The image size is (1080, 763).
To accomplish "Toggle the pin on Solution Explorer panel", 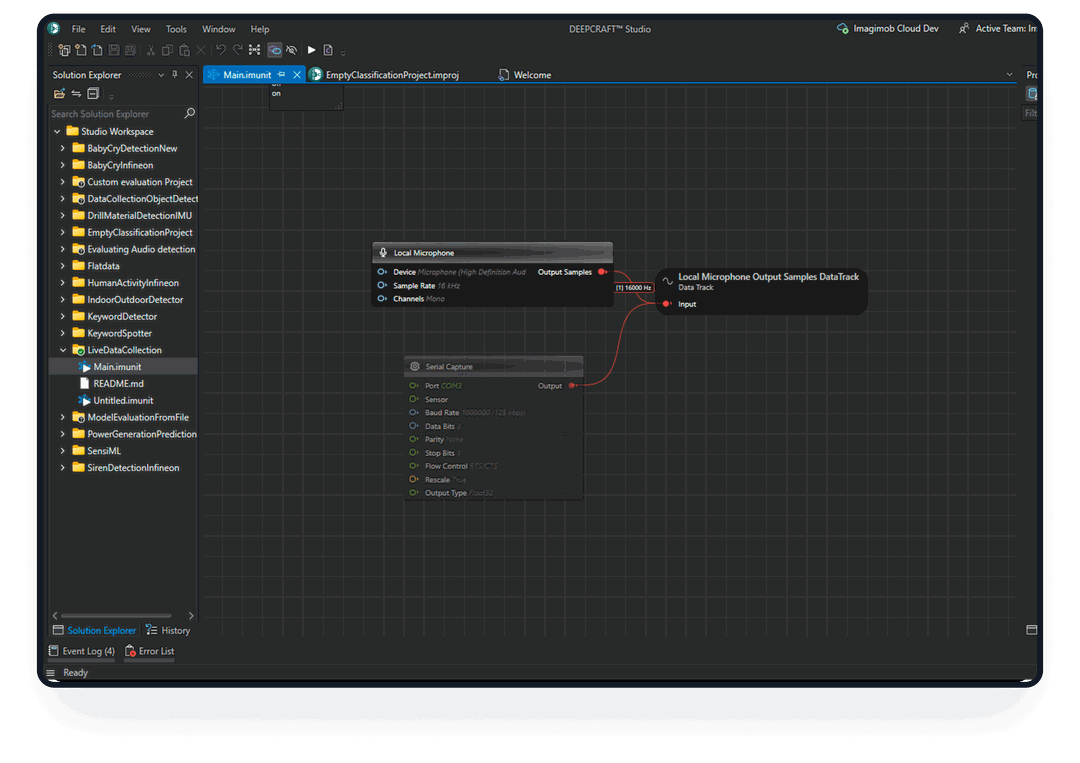I will click(175, 75).
